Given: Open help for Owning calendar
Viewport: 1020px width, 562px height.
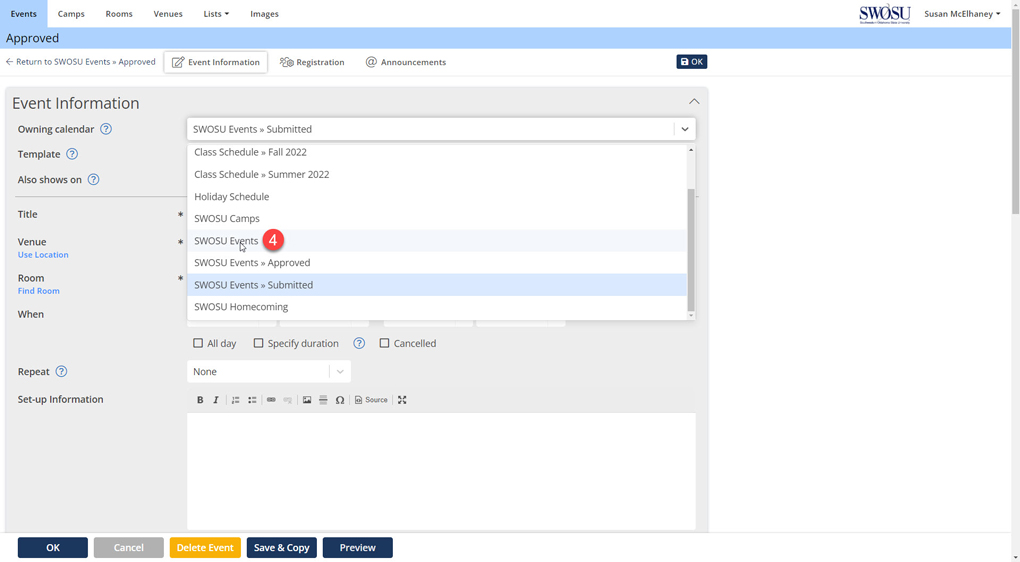Looking at the screenshot, I should tap(106, 129).
